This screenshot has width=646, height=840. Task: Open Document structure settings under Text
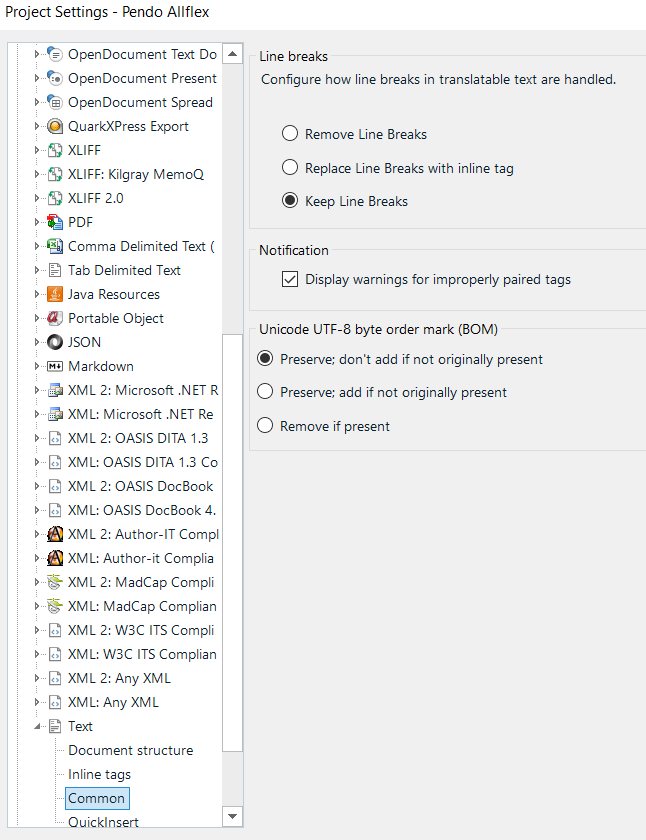131,751
